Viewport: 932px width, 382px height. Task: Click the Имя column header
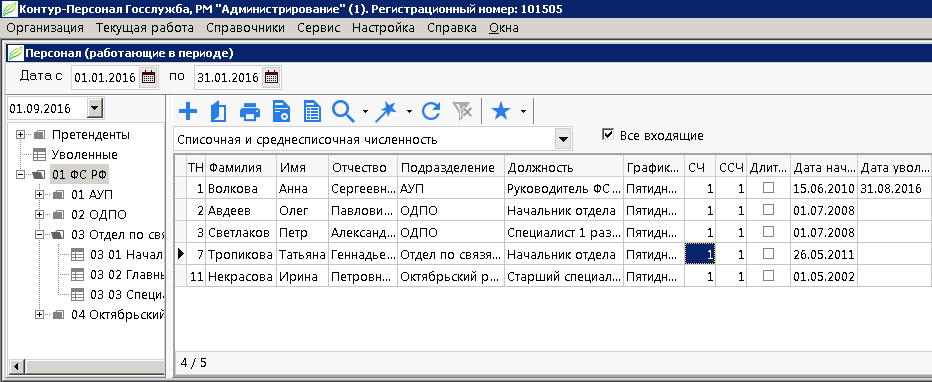[x=303, y=167]
